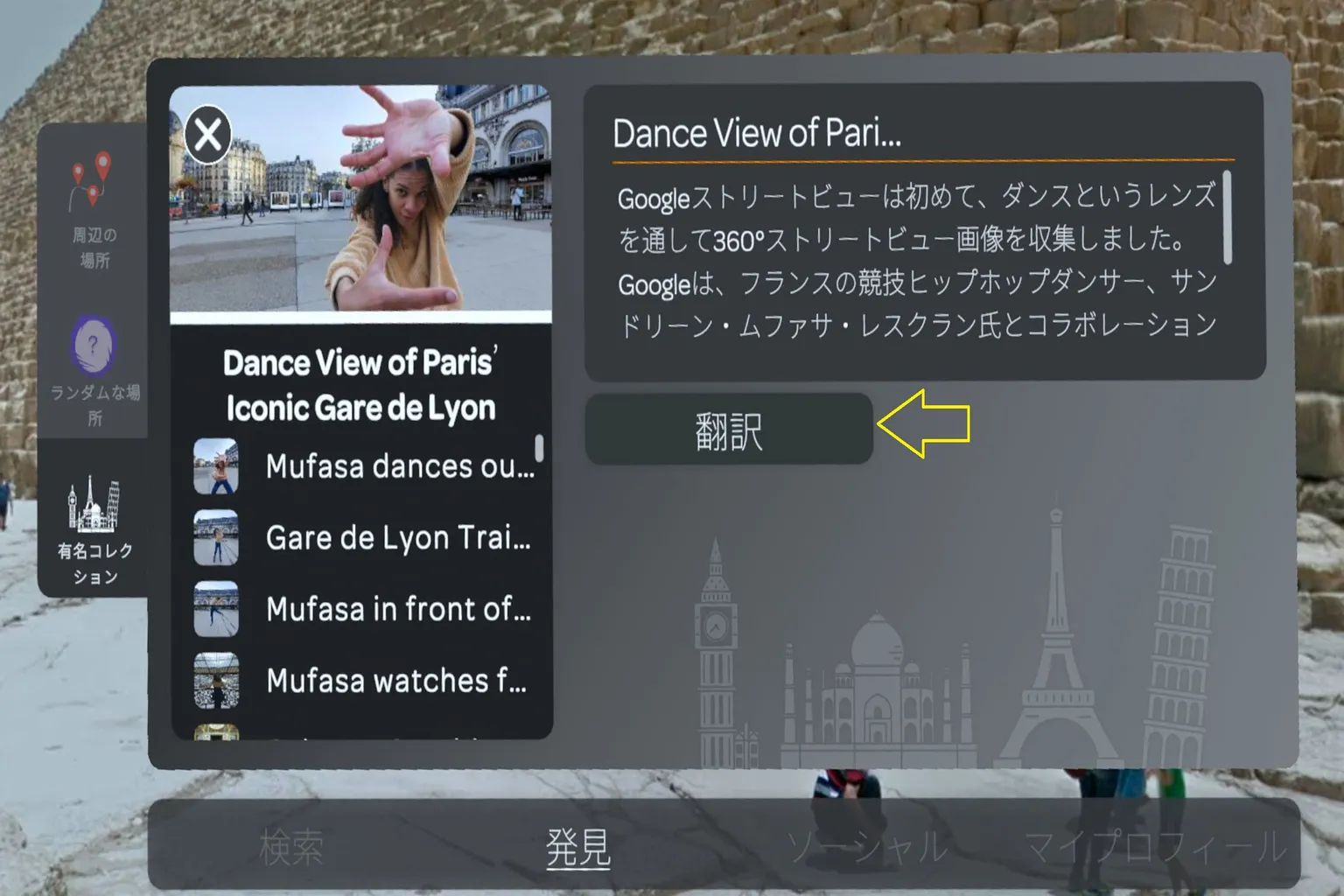The width and height of the screenshot is (1344, 896).
Task: Click thumbnail beside 'Mufasa in front of...'
Action: point(216,609)
